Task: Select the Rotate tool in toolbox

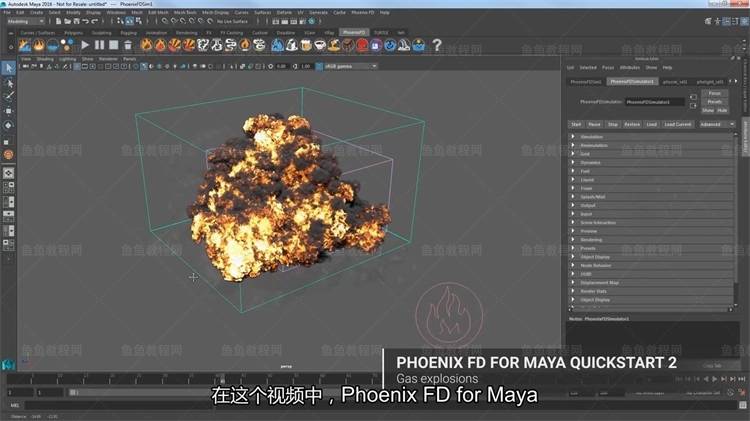Action: (x=8, y=125)
